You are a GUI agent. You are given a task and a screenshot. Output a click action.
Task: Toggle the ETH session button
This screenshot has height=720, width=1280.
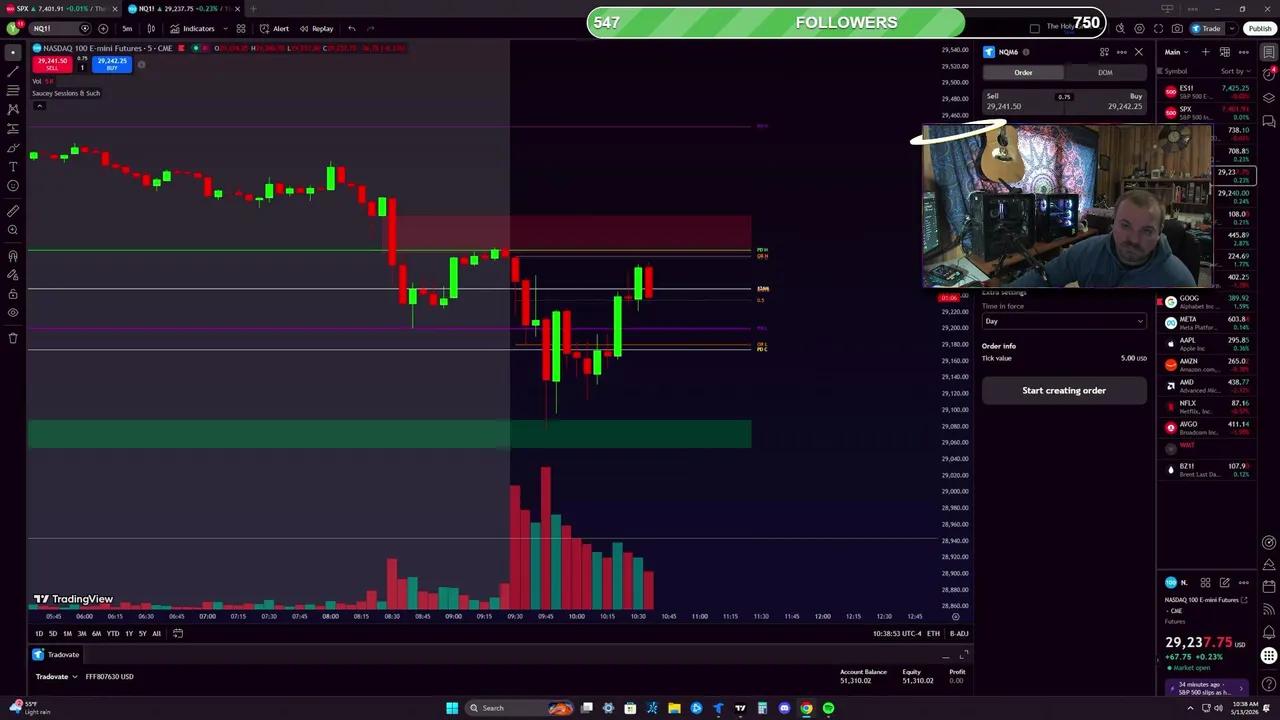click(x=933, y=633)
